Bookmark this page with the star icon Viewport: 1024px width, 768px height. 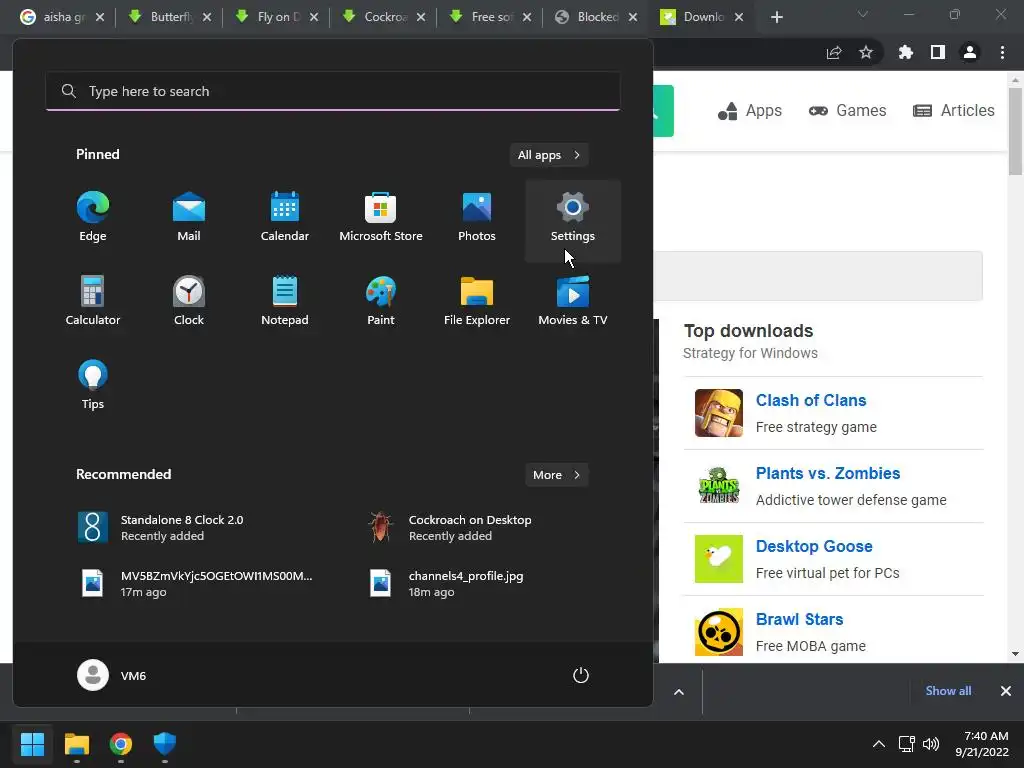[x=866, y=53]
